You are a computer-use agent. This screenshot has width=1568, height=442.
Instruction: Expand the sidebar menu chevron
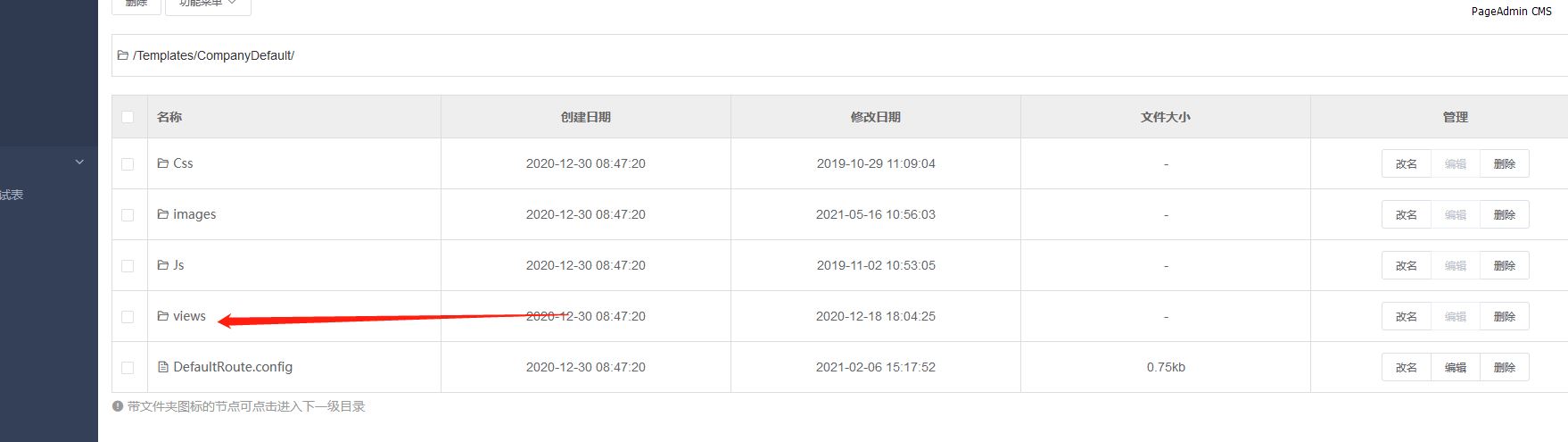(x=79, y=162)
